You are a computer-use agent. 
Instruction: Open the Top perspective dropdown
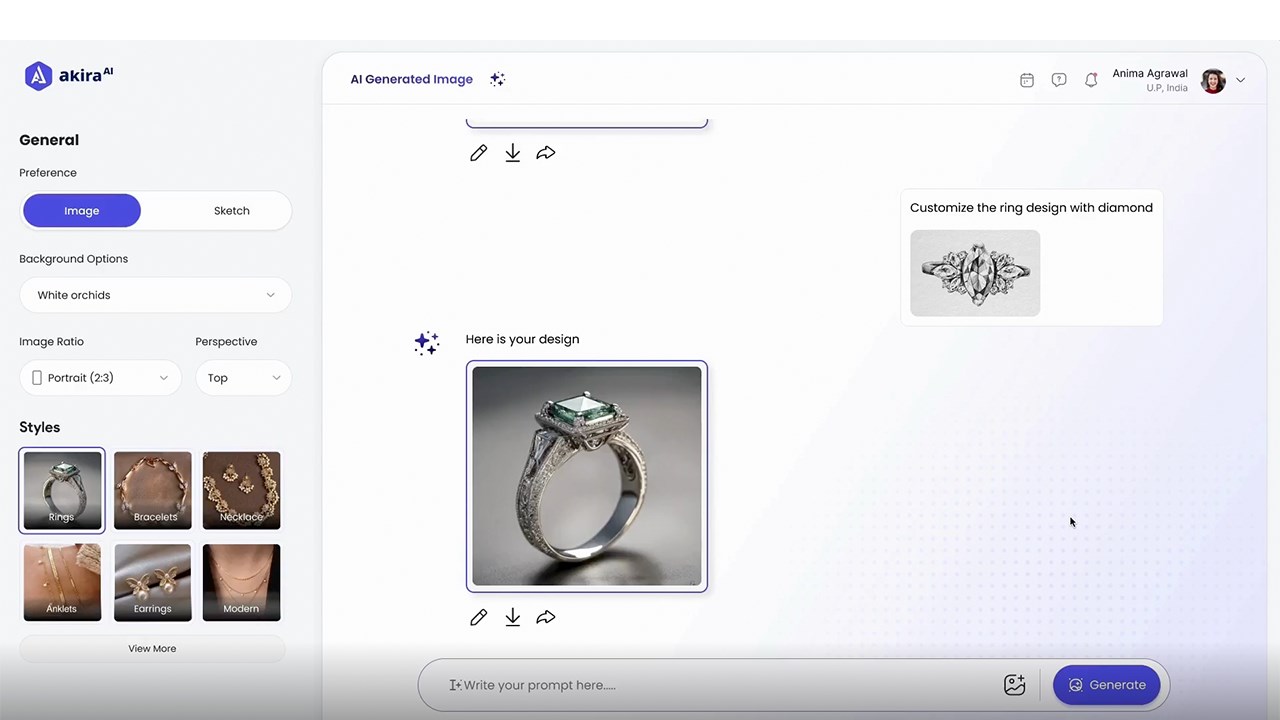[243, 378]
